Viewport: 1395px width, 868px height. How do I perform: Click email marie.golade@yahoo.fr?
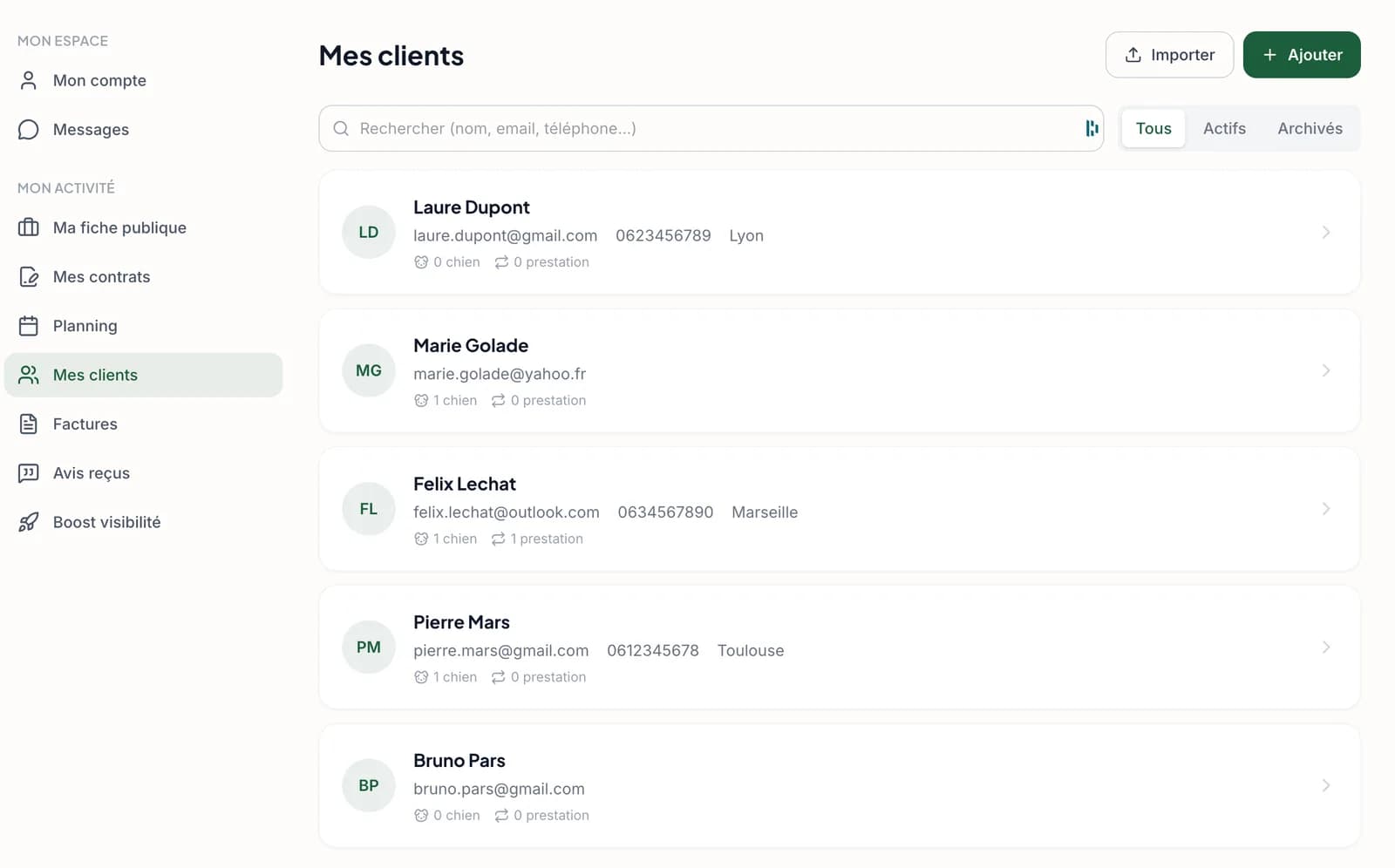500,374
